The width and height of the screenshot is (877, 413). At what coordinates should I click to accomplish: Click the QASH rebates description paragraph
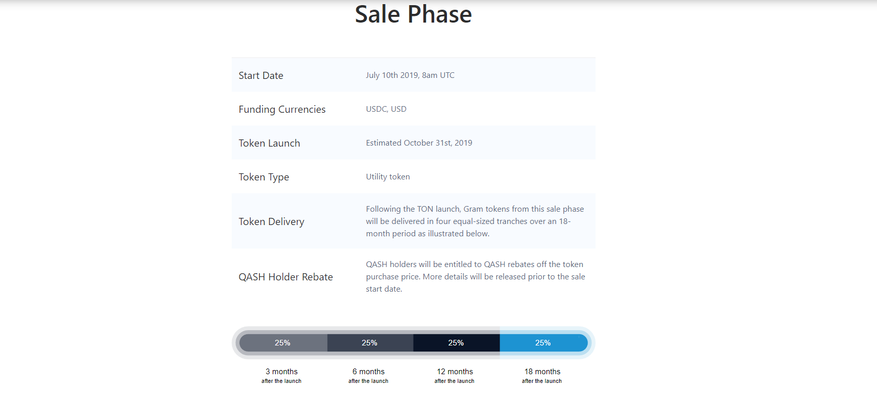coord(474,276)
